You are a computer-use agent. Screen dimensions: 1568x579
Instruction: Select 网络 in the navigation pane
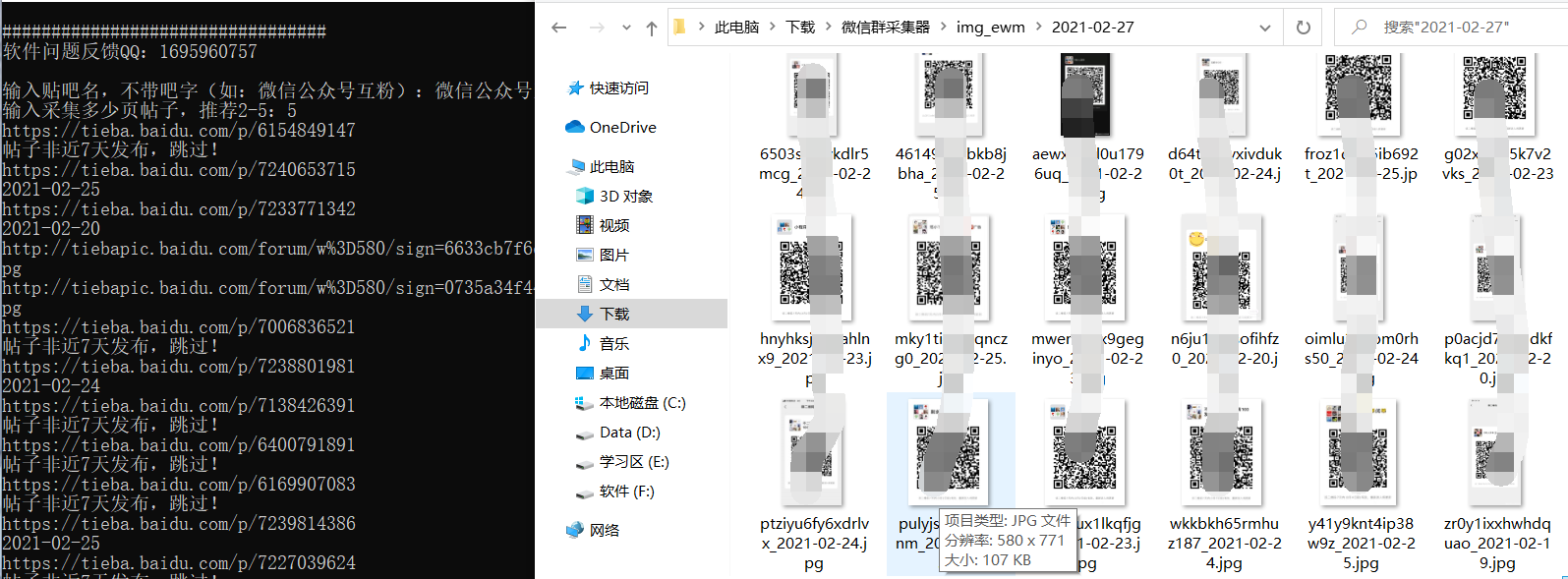tap(593, 531)
